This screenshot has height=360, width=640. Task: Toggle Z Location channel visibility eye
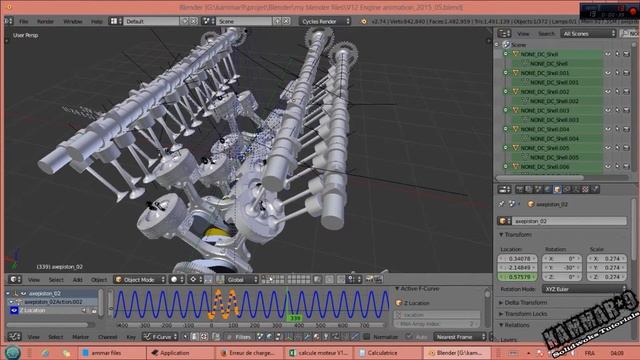tap(14, 310)
